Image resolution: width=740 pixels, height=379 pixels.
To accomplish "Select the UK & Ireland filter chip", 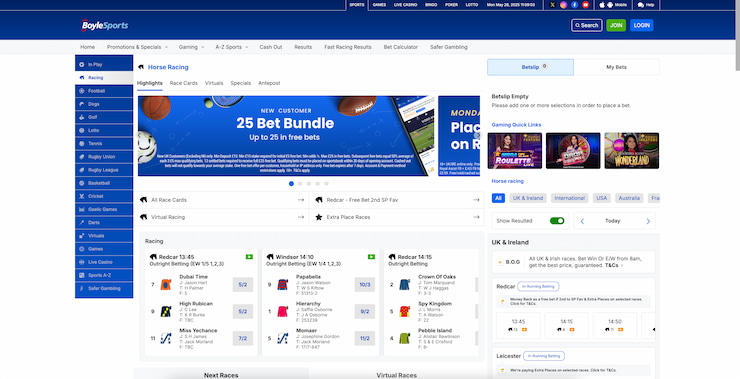I will click(528, 198).
